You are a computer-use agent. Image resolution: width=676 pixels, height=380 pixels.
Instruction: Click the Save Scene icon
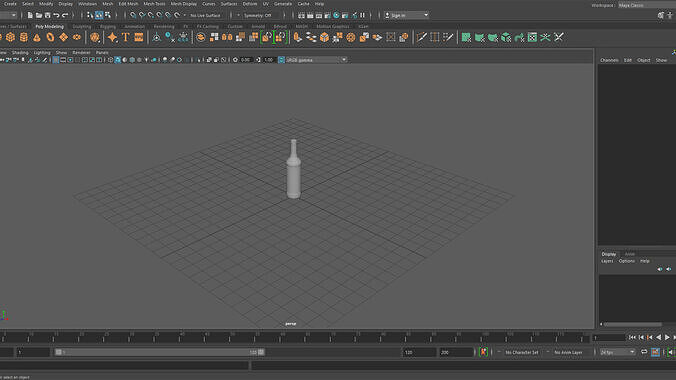pos(47,15)
